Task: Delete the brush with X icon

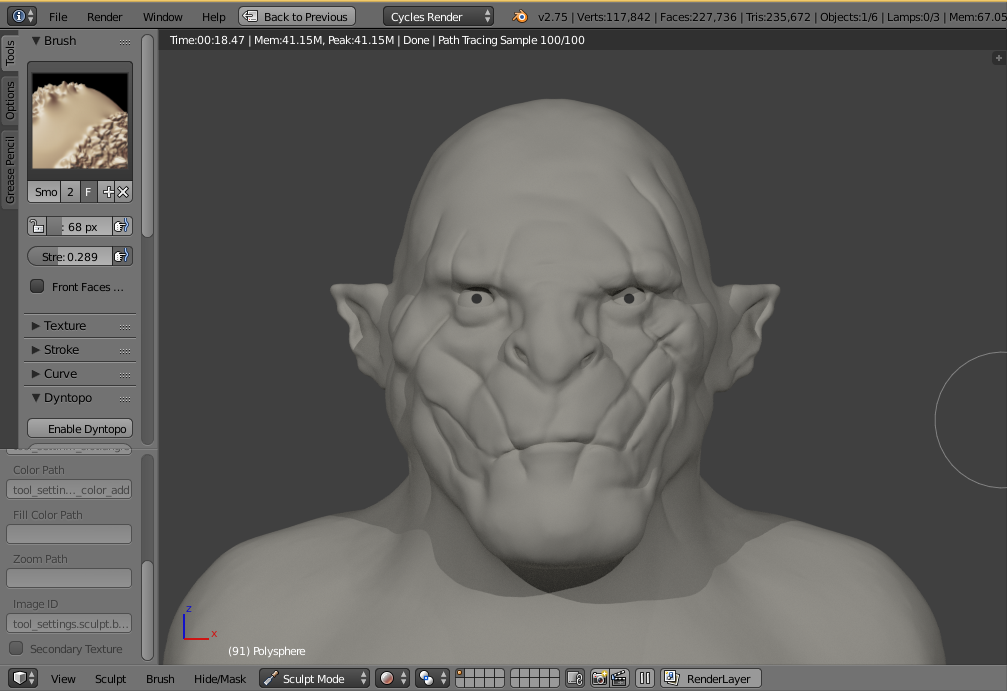Action: (x=123, y=192)
